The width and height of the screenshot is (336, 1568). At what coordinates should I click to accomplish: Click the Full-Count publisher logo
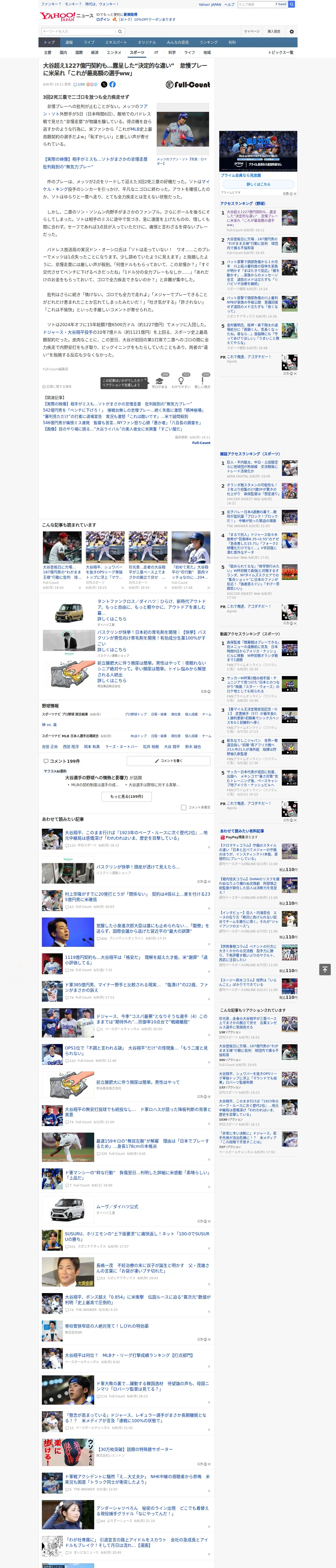coord(188,85)
